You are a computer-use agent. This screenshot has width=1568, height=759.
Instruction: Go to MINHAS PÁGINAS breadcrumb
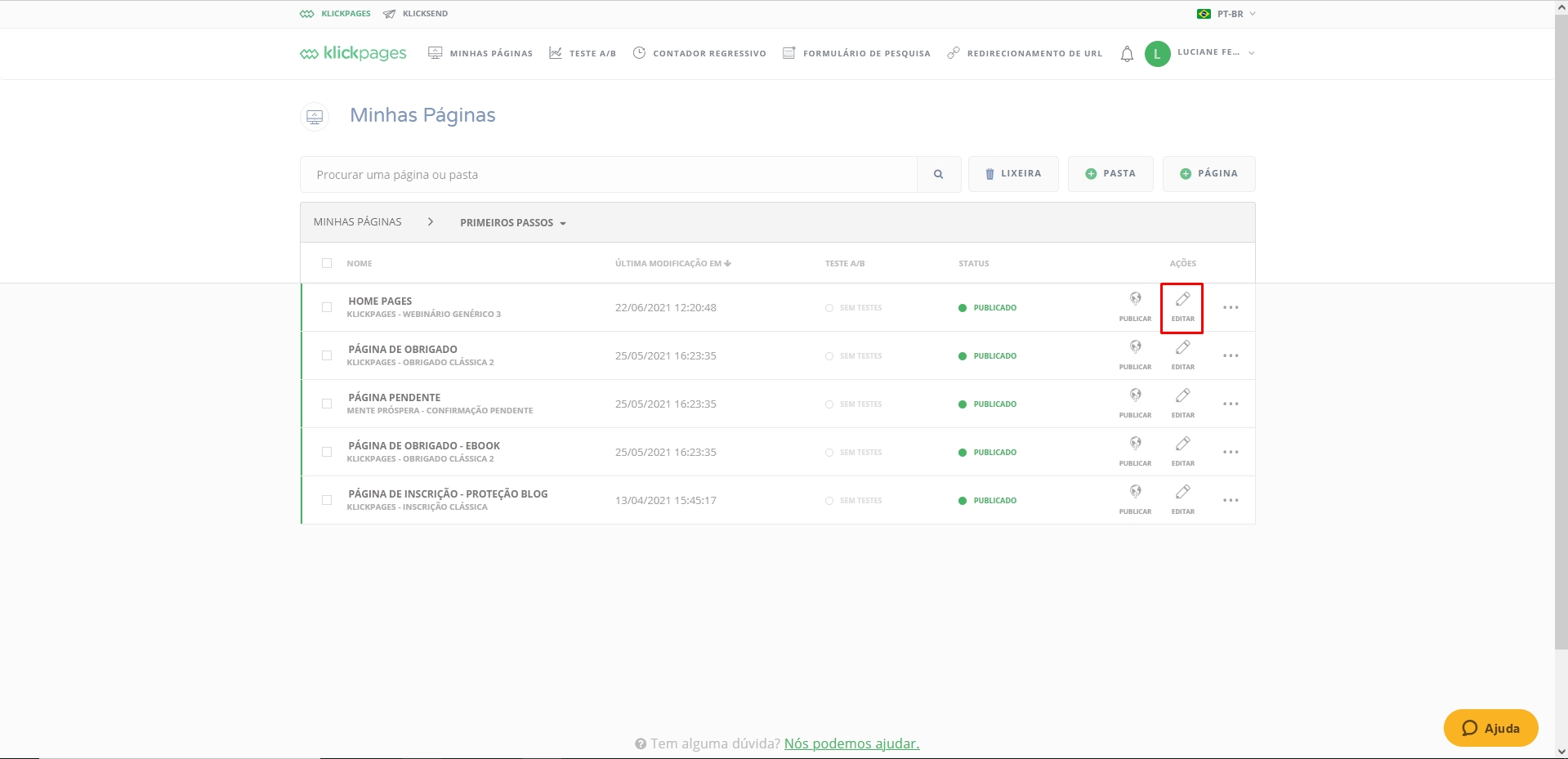[357, 222]
